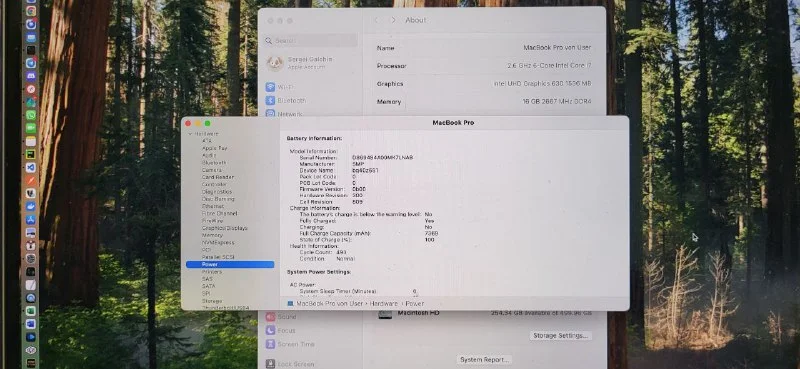
Task: Click the 'Battery Information:' heading
Action: click(314, 138)
